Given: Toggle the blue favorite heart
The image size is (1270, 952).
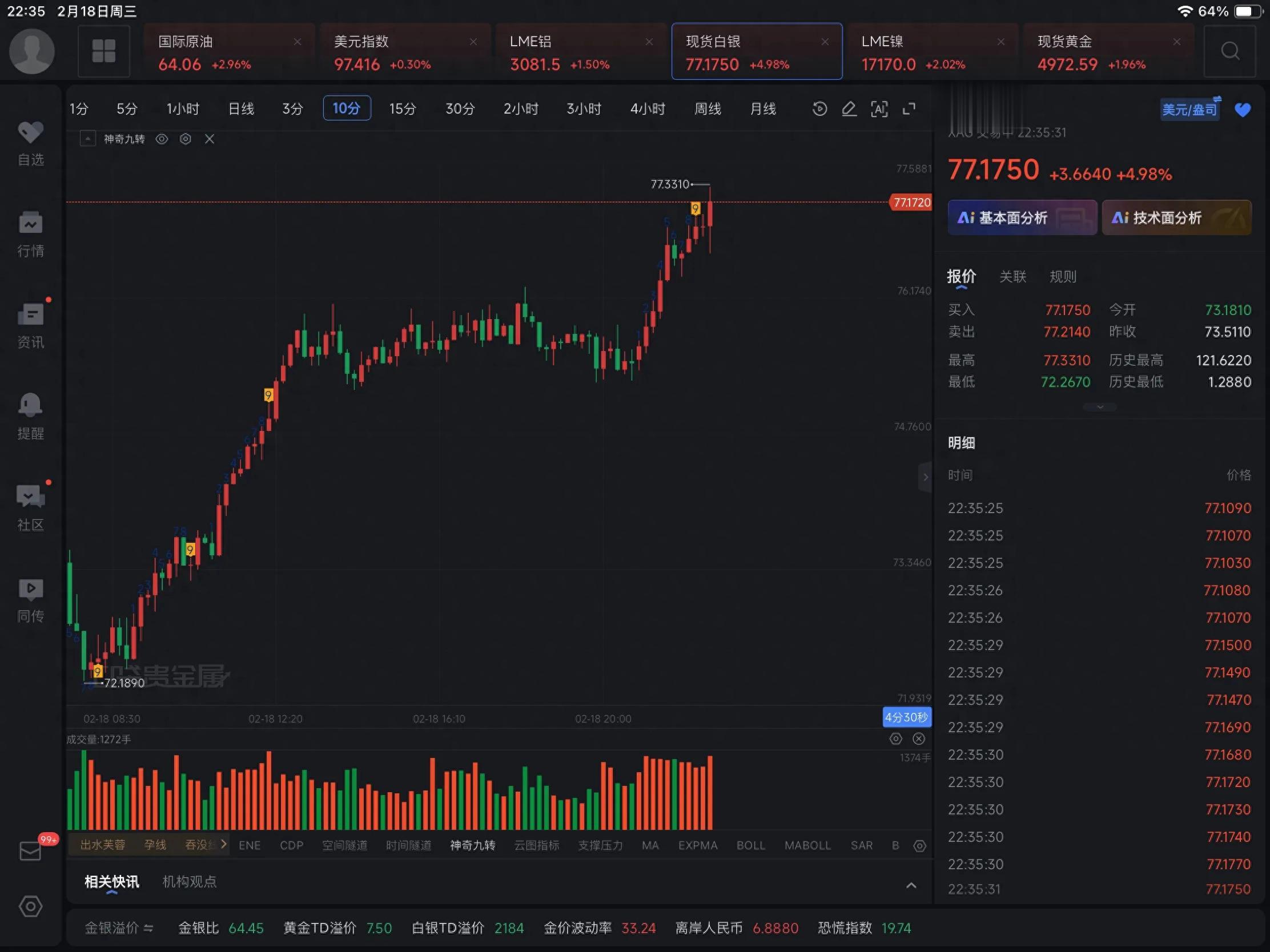Looking at the screenshot, I should click(1243, 110).
